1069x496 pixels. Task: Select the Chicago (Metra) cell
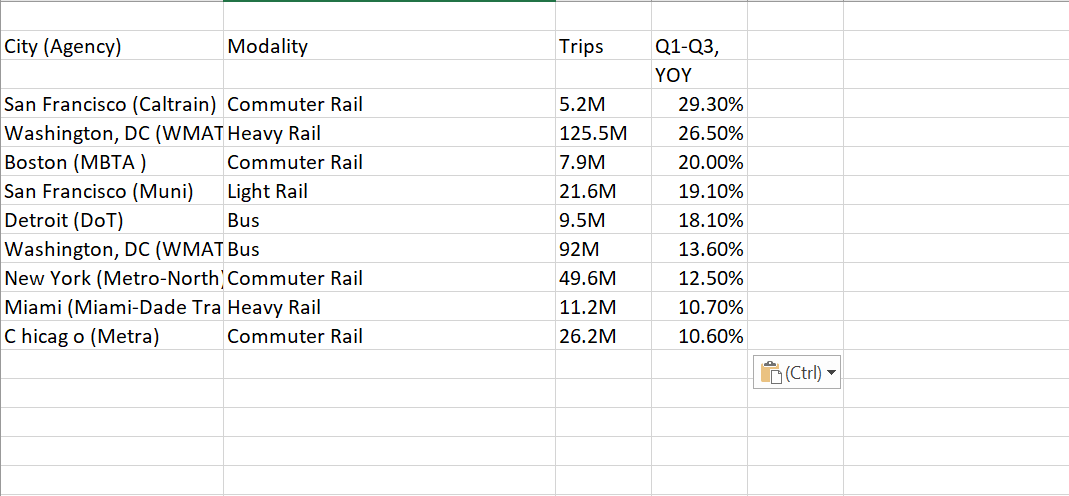(82, 336)
